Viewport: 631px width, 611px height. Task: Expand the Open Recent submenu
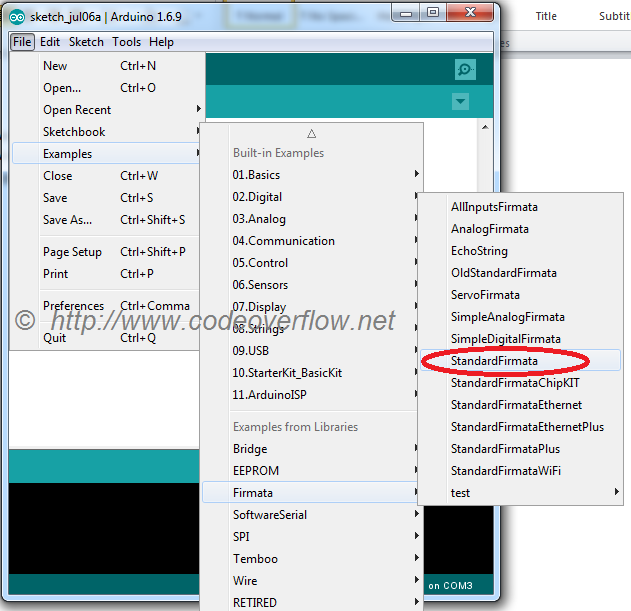106,110
